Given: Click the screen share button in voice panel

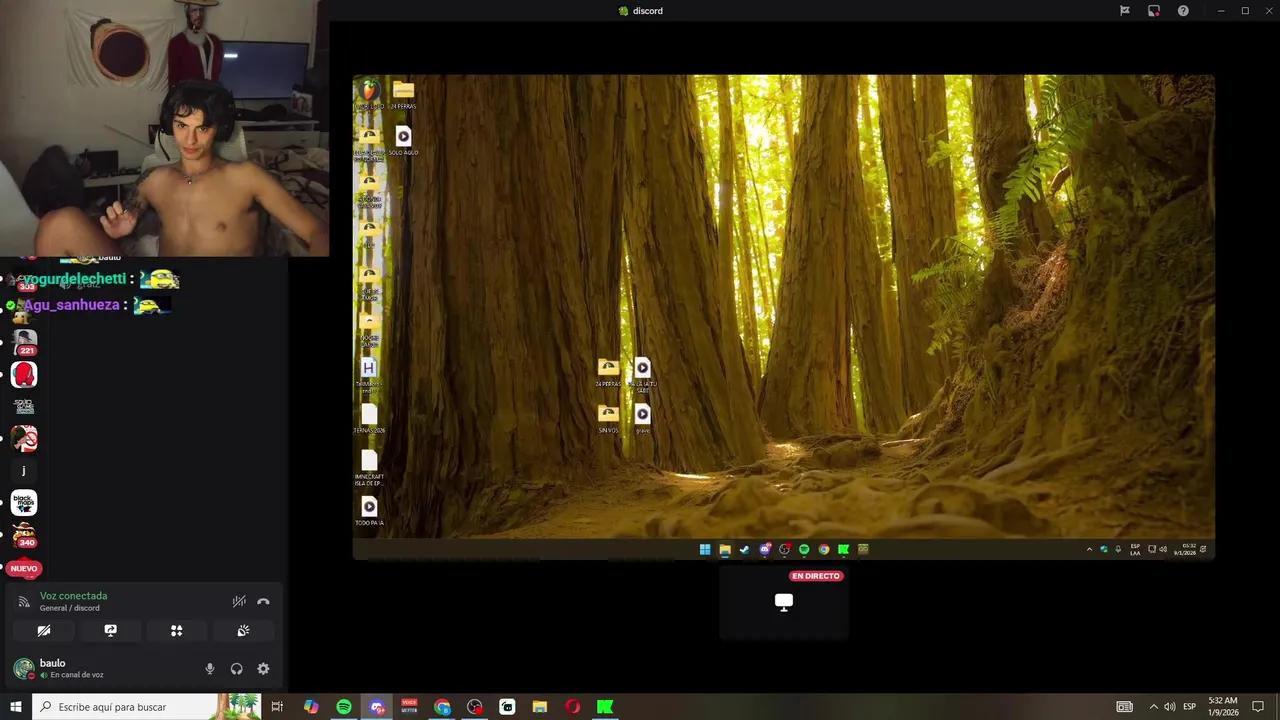Looking at the screenshot, I should point(110,631).
